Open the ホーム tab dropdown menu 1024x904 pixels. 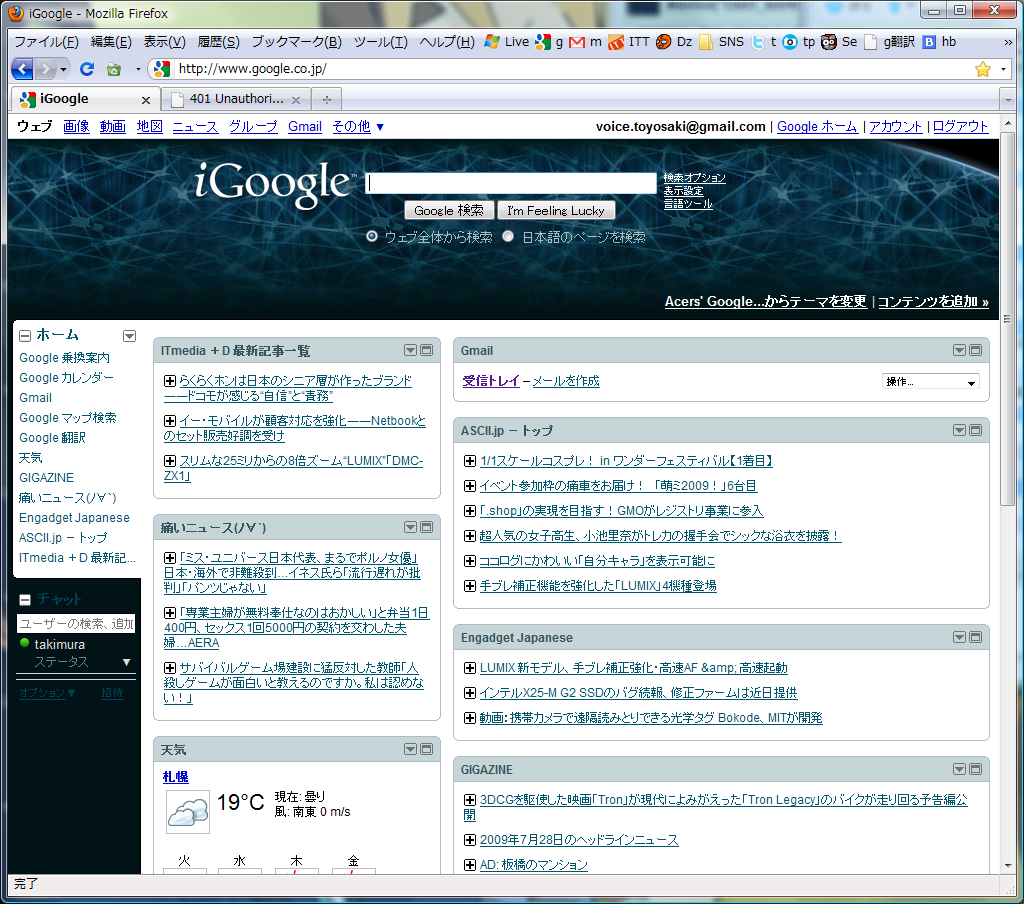pos(129,336)
